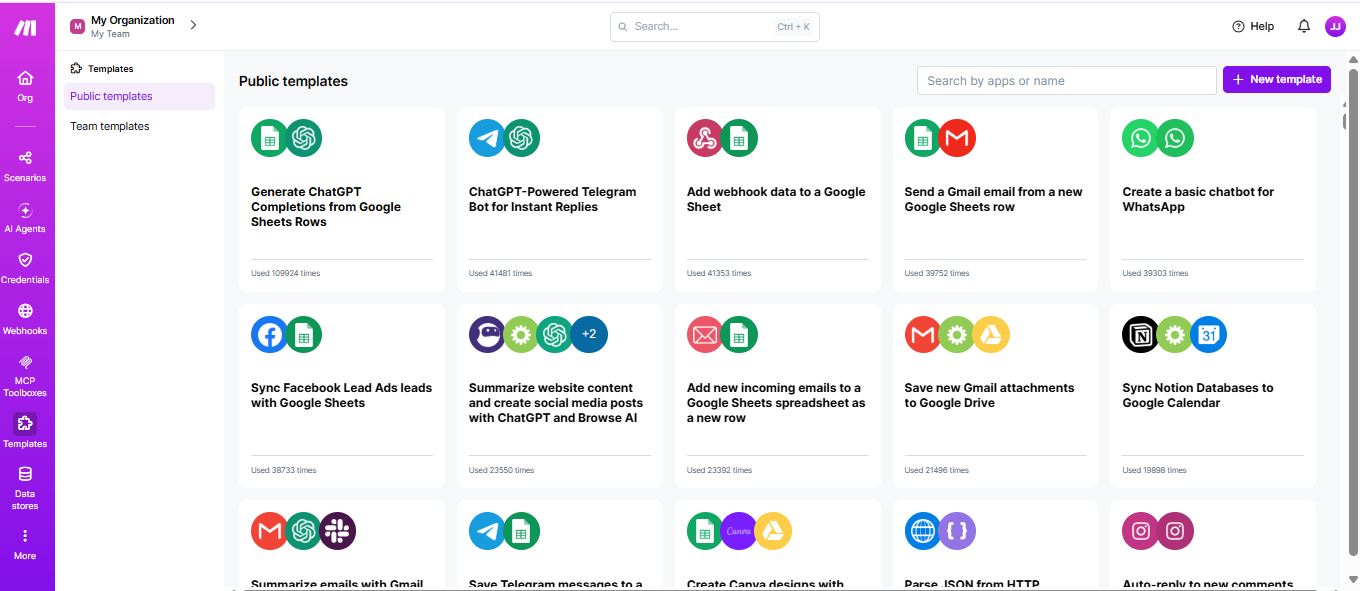Open Data stores in the sidebar
Image resolution: width=1360 pixels, height=591 pixels.
click(25, 487)
